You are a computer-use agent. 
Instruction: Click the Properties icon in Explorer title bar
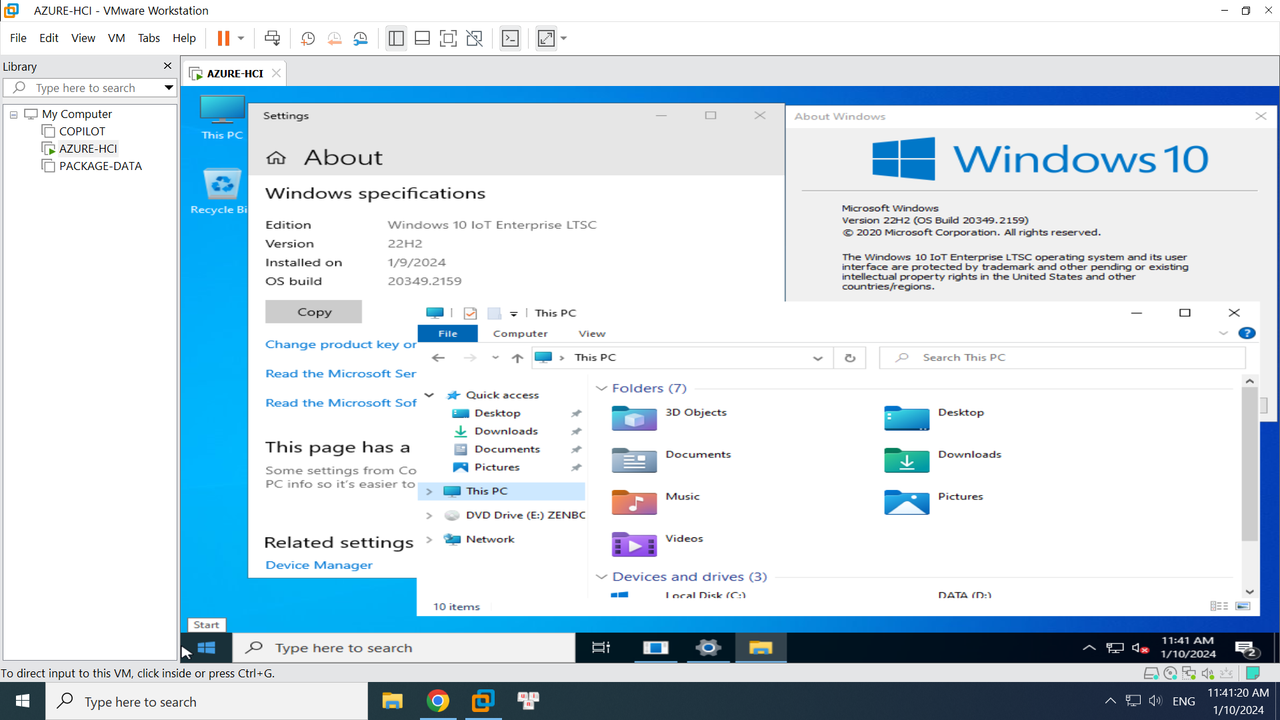click(470, 313)
